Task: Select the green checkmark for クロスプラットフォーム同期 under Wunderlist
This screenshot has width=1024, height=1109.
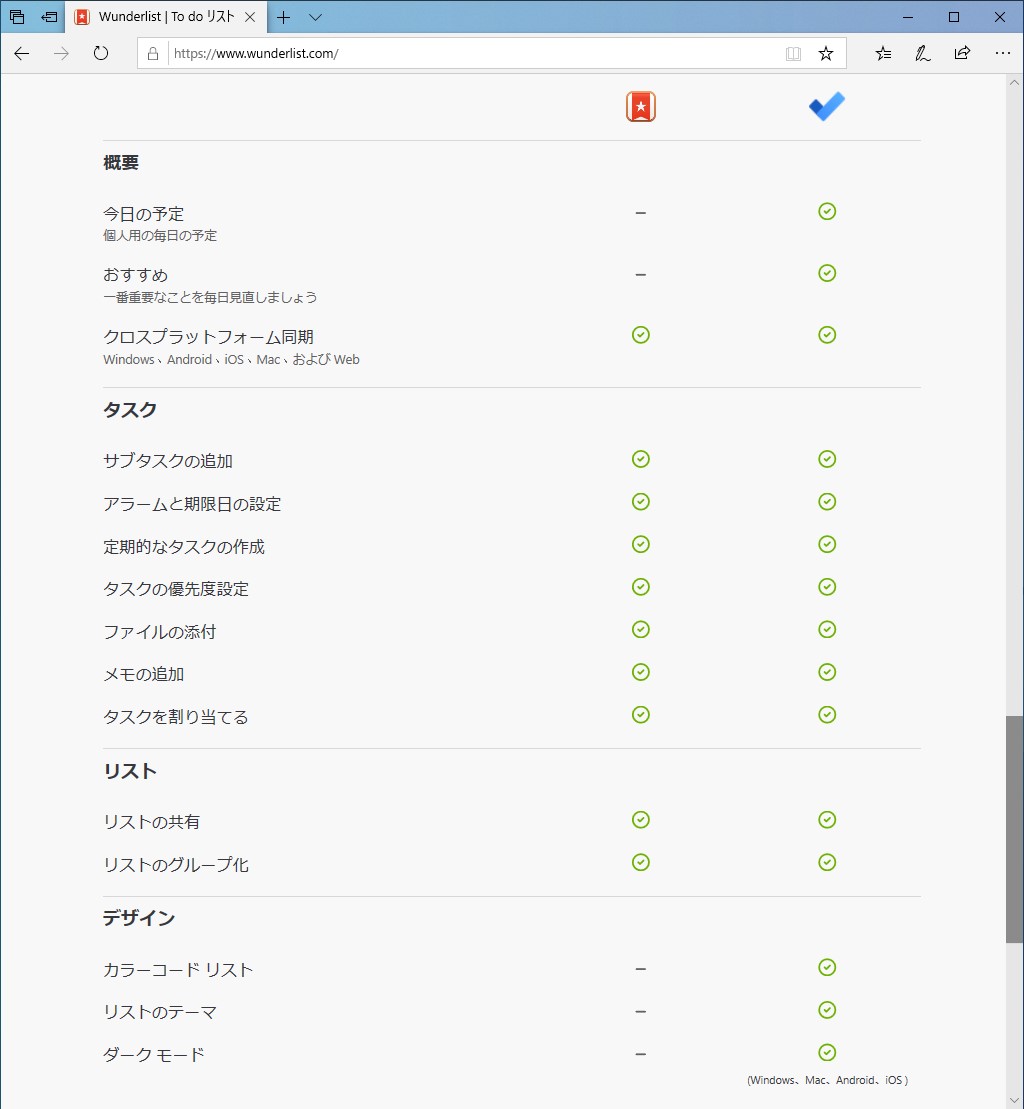Action: pyautogui.click(x=640, y=335)
